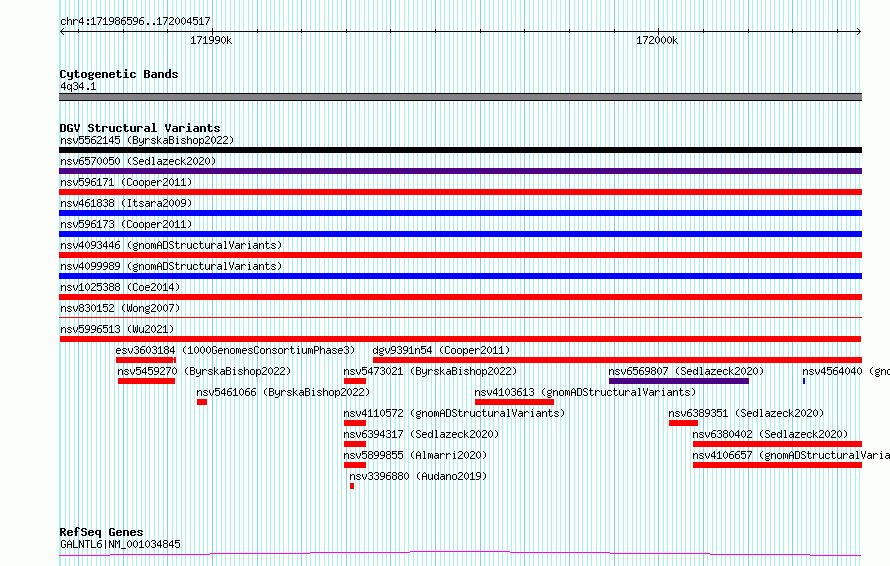Select the blue nsv461838 variant bar
The image size is (890, 566).
[x=460, y=213]
